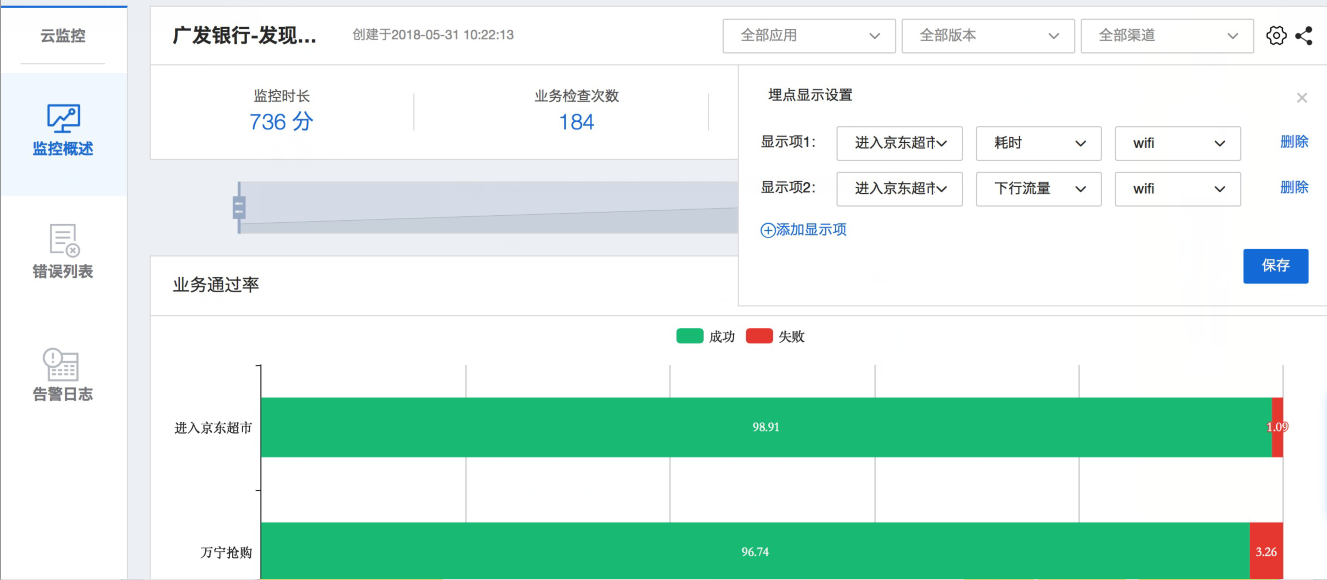Delete 显示项2 via 删除 link
The height and width of the screenshot is (580, 1327).
pos(1294,188)
